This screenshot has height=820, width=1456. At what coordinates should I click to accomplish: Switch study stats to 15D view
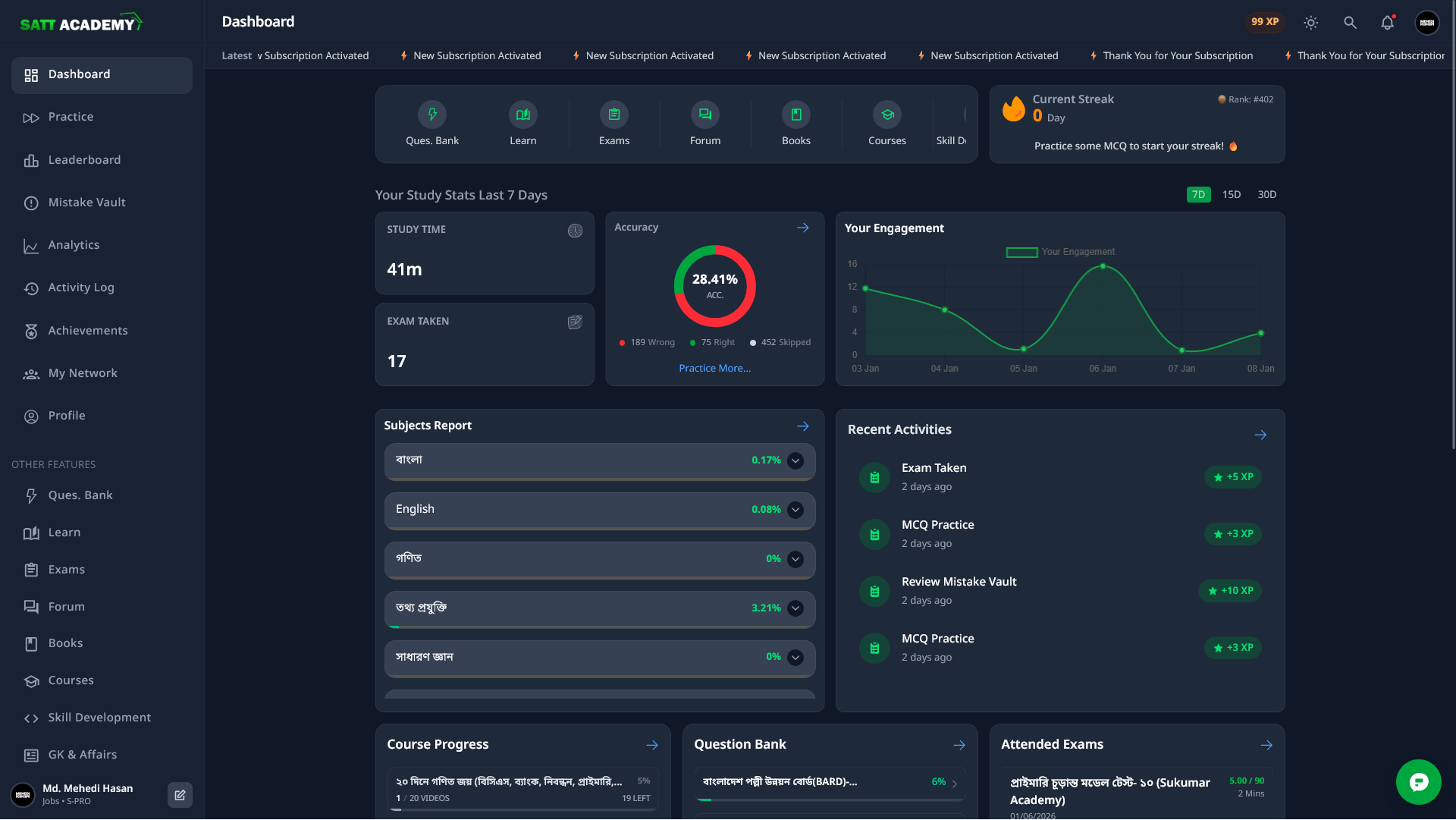click(x=1231, y=194)
